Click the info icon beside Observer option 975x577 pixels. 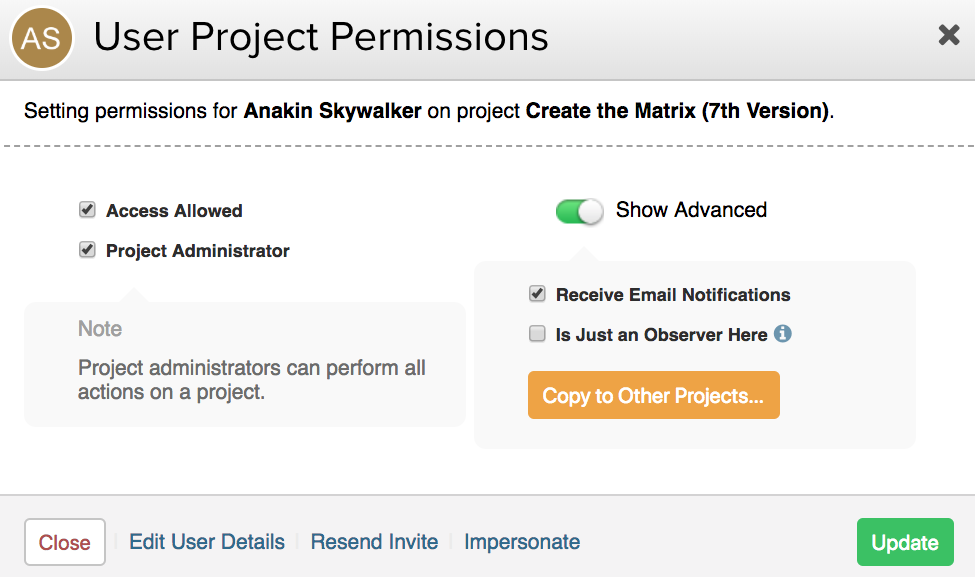click(x=783, y=334)
